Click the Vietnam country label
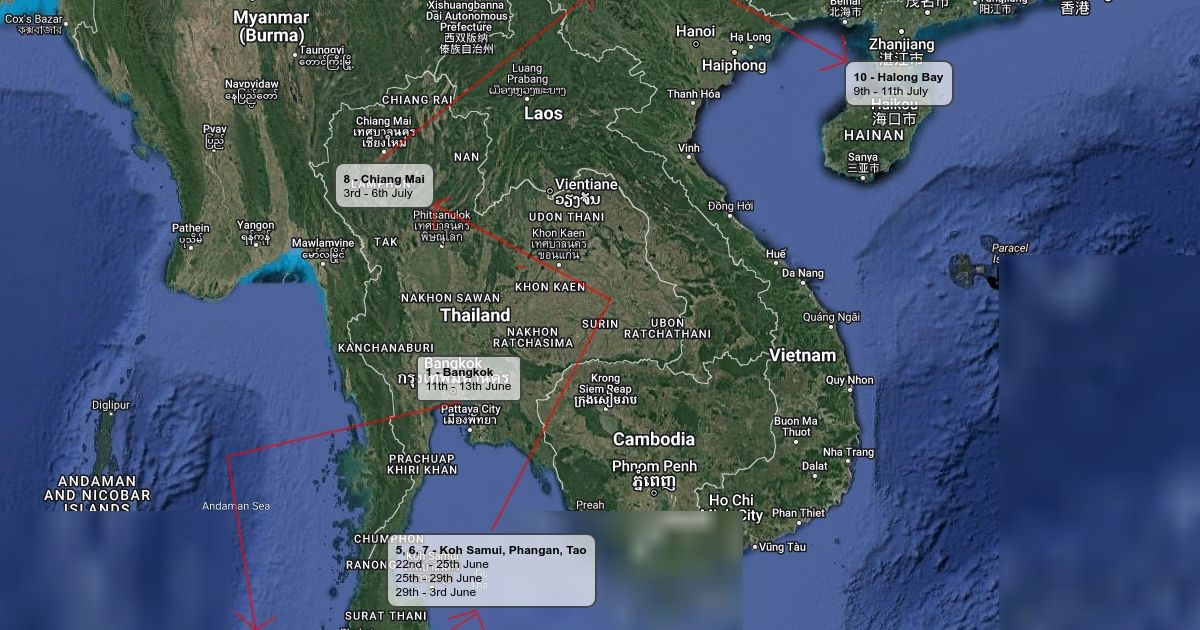1200x630 pixels. tap(802, 355)
